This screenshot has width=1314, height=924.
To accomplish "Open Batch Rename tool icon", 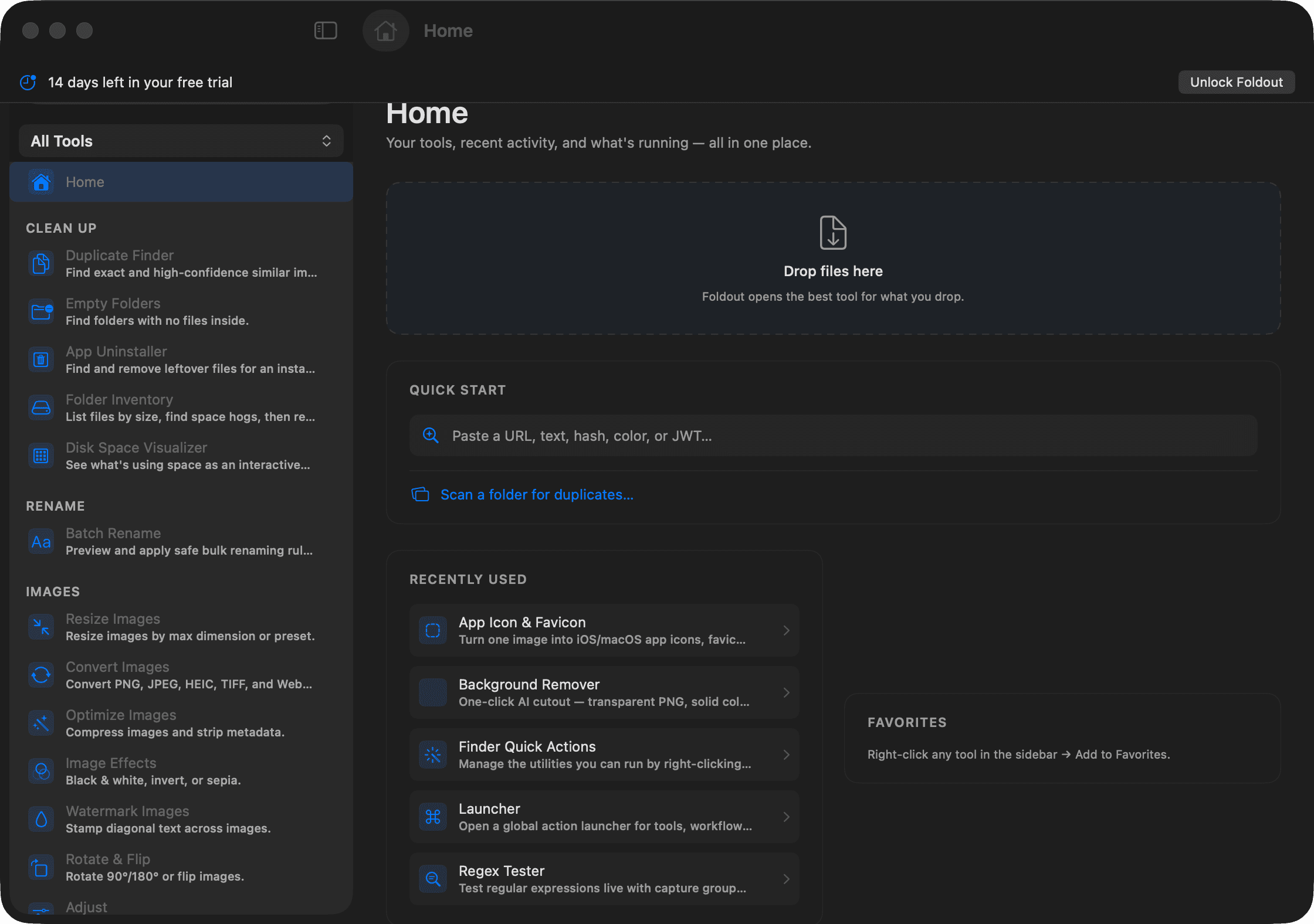I will coord(41,541).
